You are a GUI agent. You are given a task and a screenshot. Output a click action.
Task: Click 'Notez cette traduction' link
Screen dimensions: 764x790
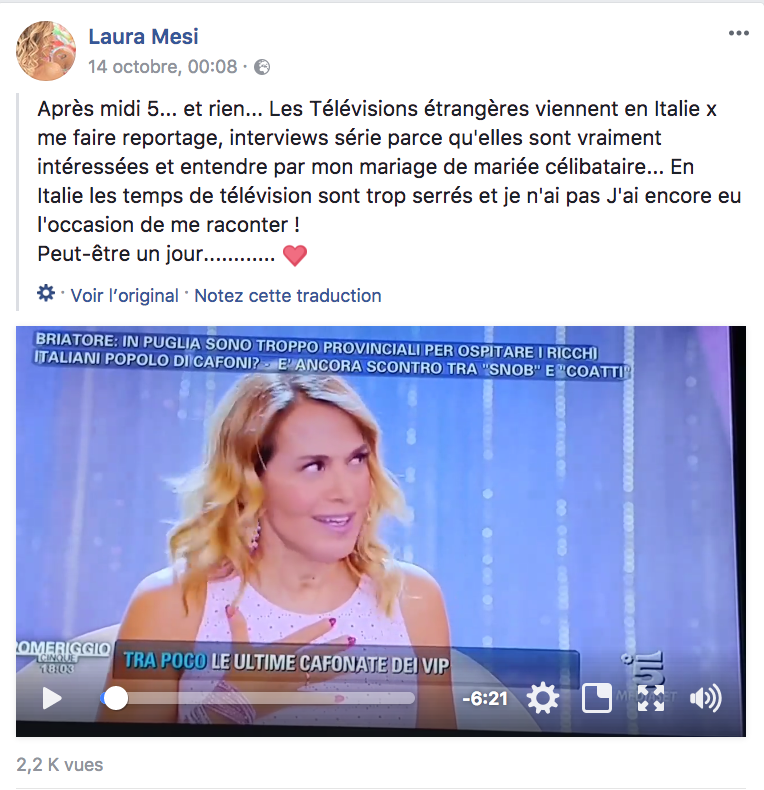pos(288,296)
